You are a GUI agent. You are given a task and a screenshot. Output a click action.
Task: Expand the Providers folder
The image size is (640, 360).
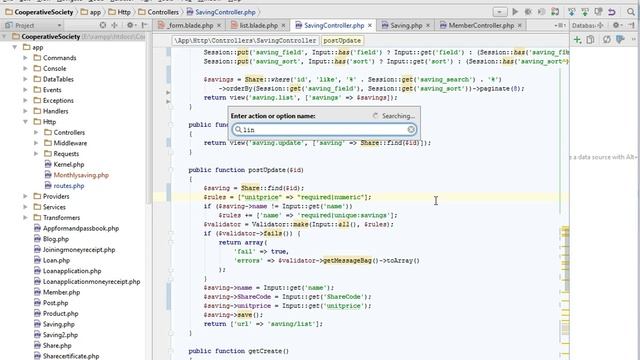[25, 196]
